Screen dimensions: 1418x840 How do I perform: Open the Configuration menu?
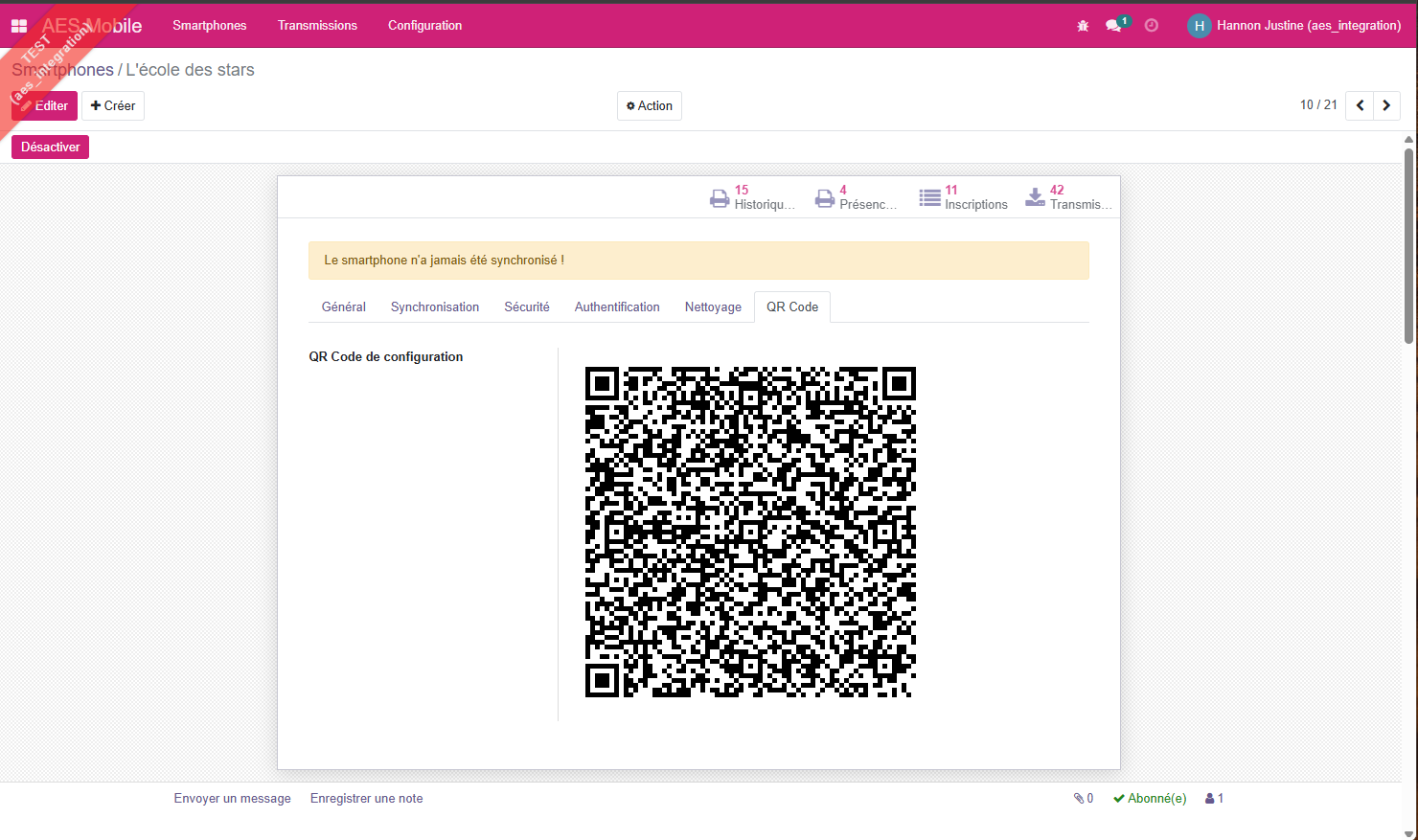click(424, 26)
